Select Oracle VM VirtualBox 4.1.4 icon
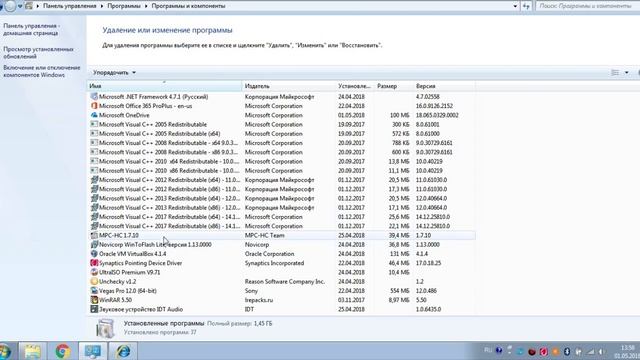The image size is (640, 360). [x=94, y=253]
